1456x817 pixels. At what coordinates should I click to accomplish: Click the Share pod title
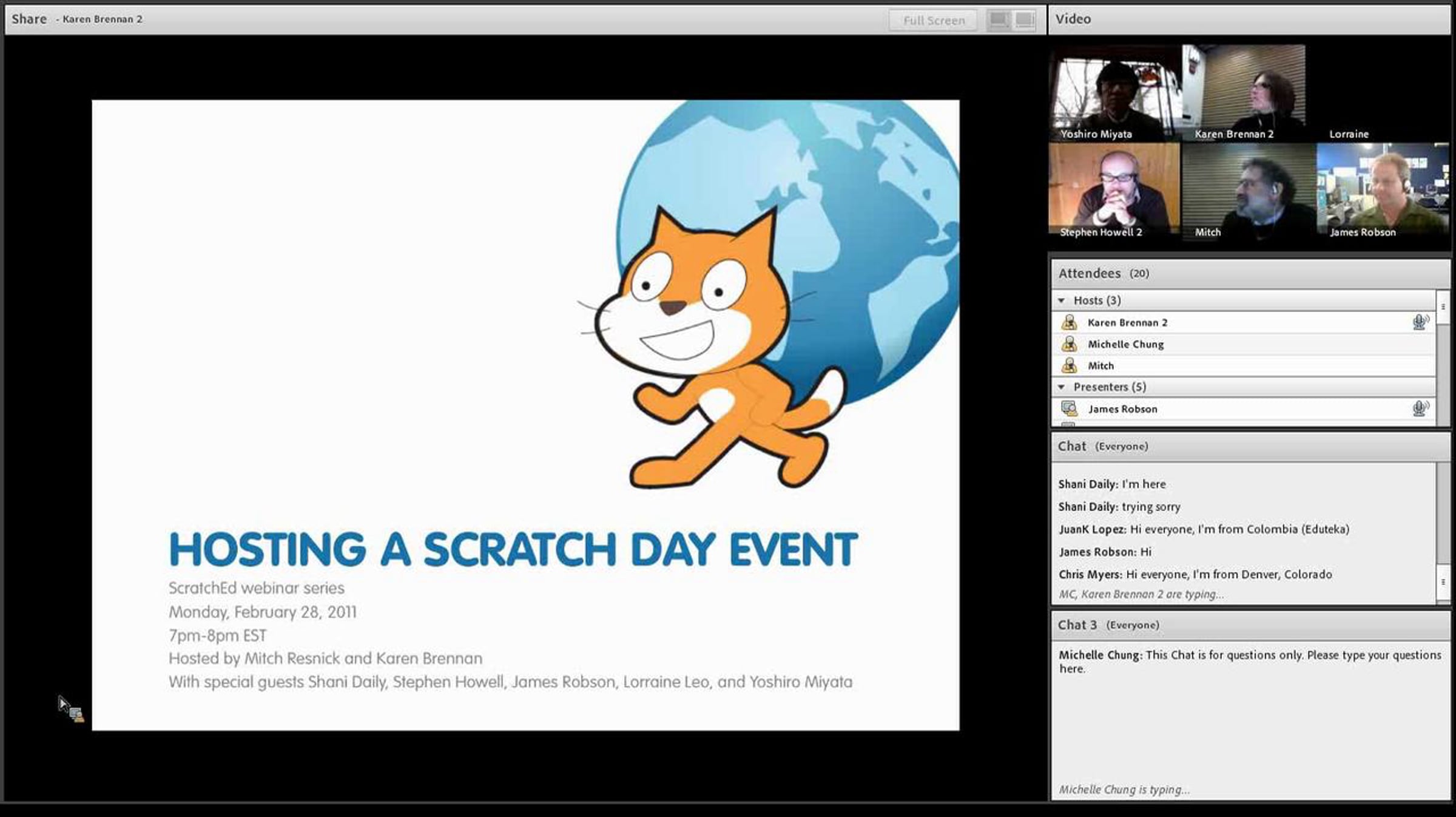click(x=29, y=19)
